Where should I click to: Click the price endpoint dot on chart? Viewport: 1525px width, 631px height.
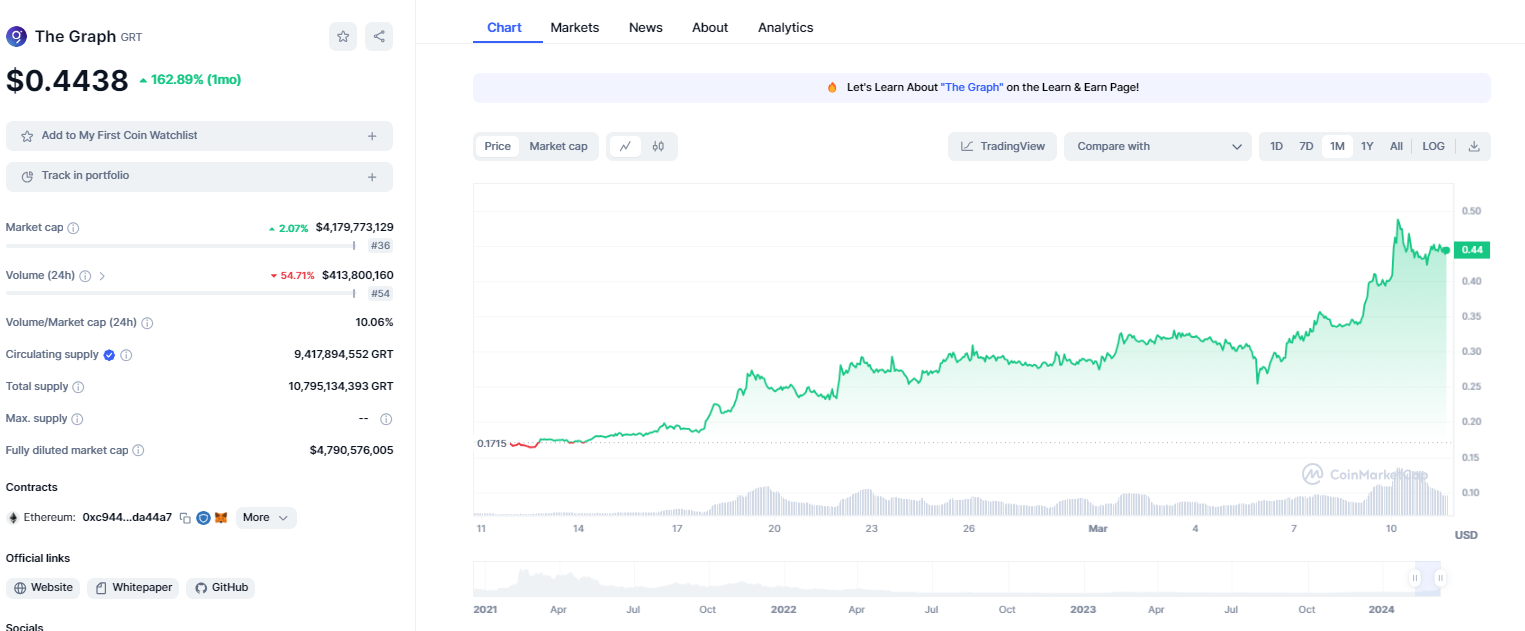click(x=1446, y=250)
